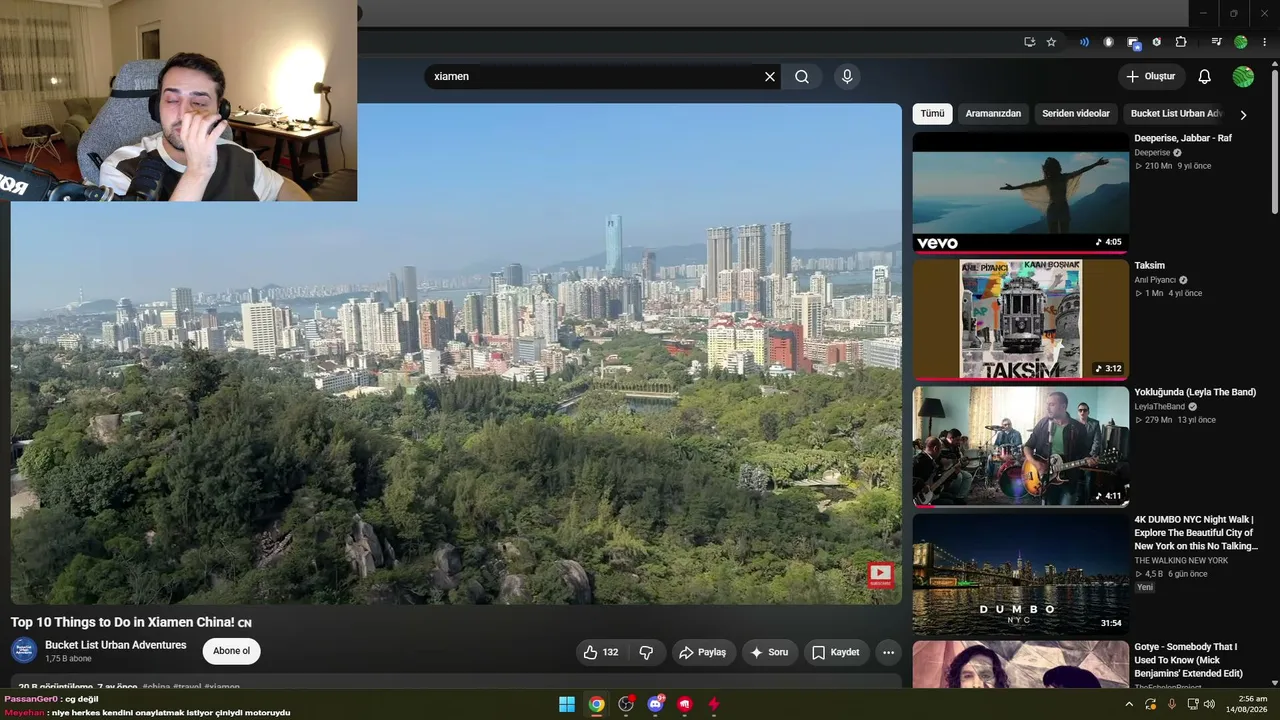Open the red fist app in the taskbar
Image resolution: width=1280 pixels, height=720 pixels.
685,704
